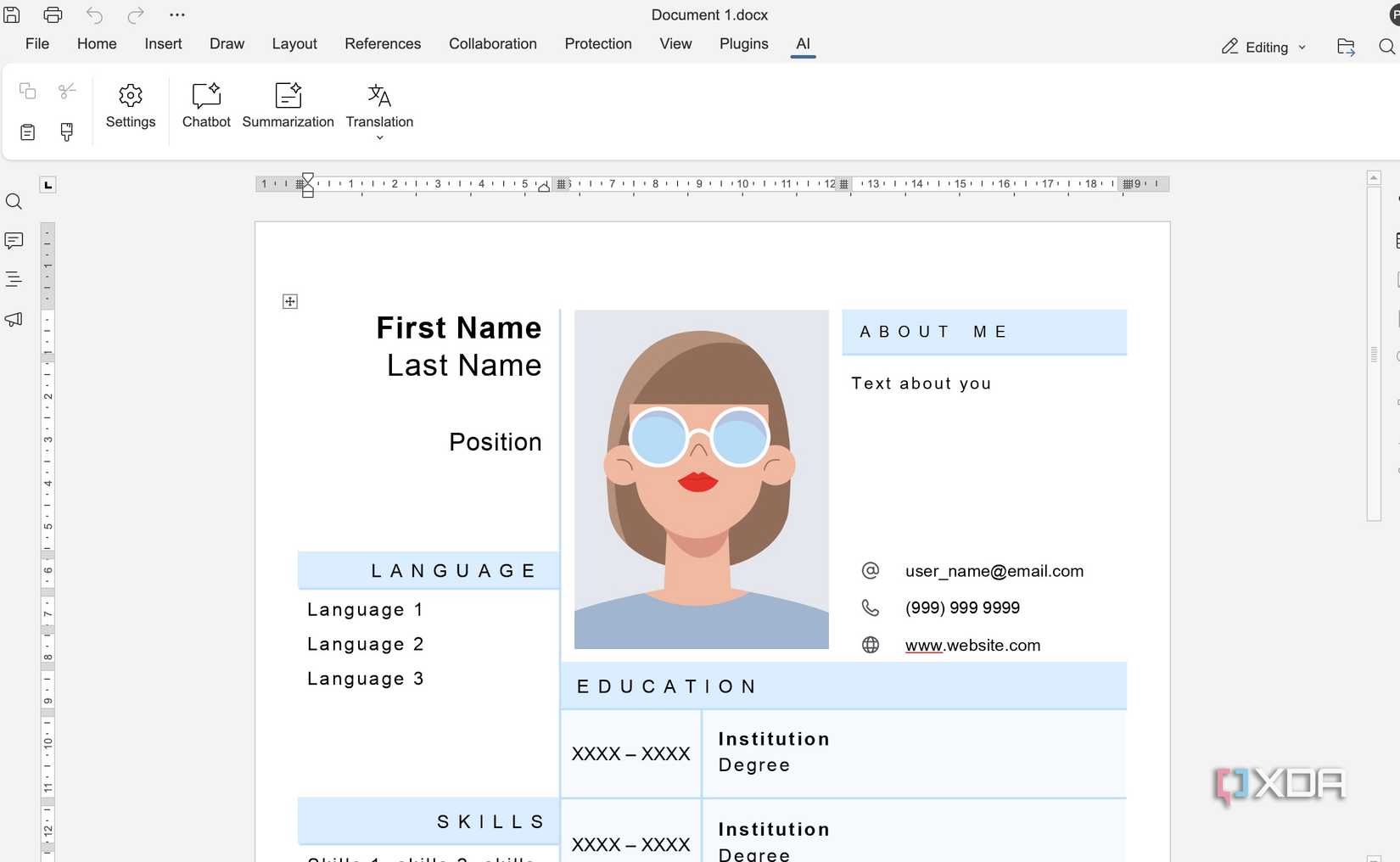Open the Headings navigation panel icon
The image size is (1400, 862).
[x=14, y=279]
